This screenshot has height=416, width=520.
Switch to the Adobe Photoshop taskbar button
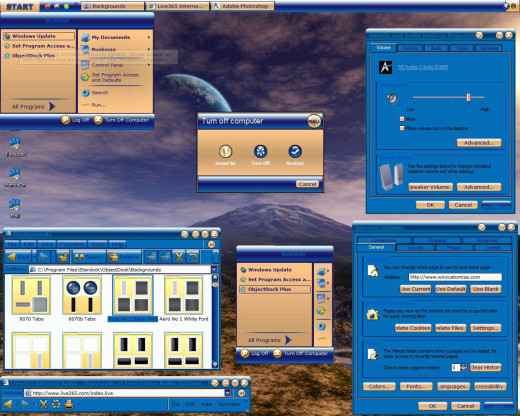tap(242, 6)
